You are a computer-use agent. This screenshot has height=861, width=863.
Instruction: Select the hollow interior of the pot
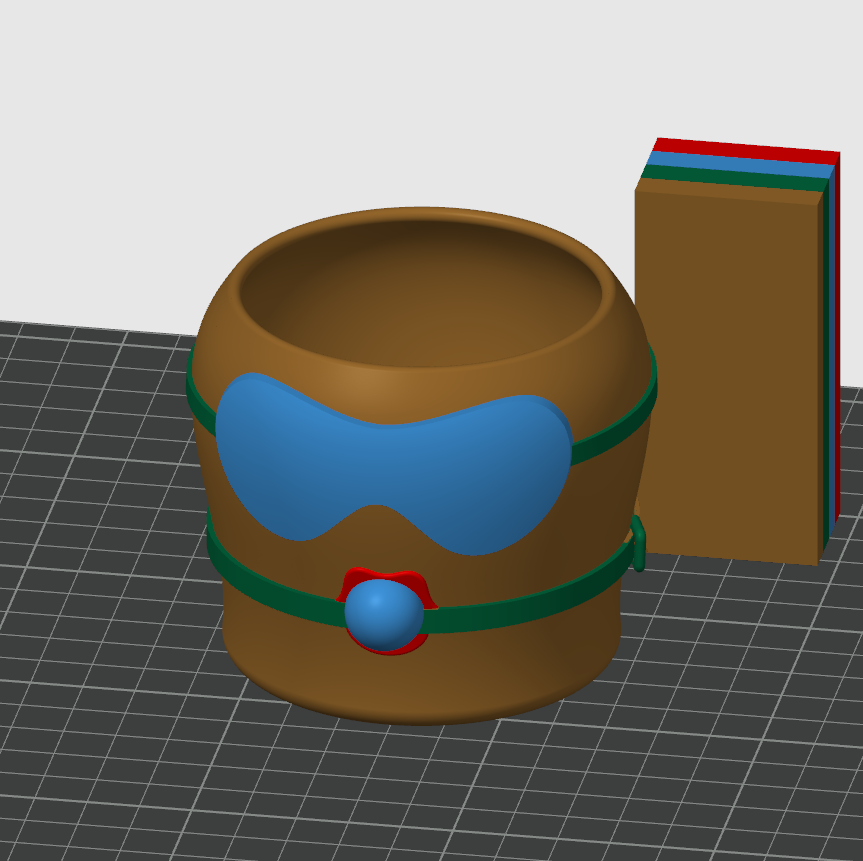(420, 295)
